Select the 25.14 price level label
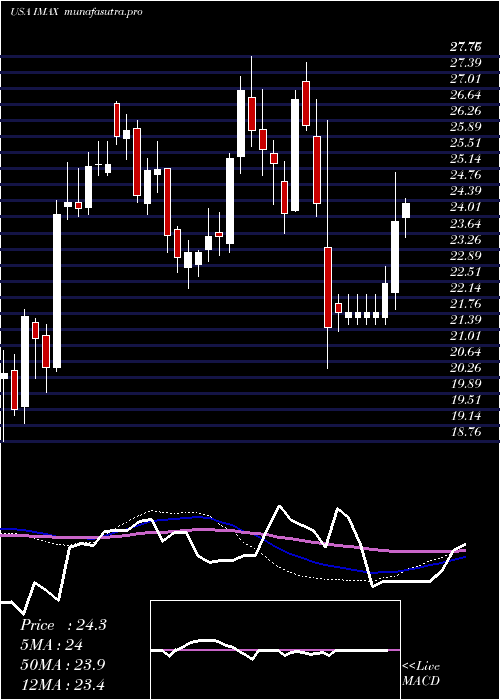 click(x=466, y=159)
